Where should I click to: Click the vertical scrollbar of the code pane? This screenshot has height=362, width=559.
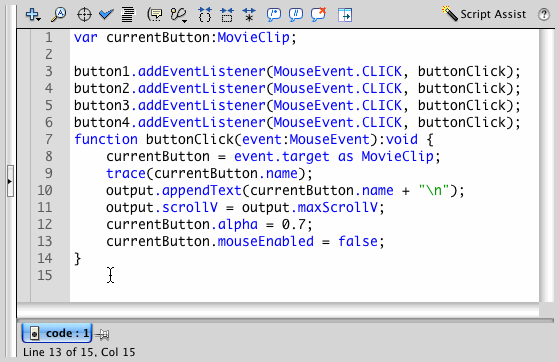click(547, 165)
